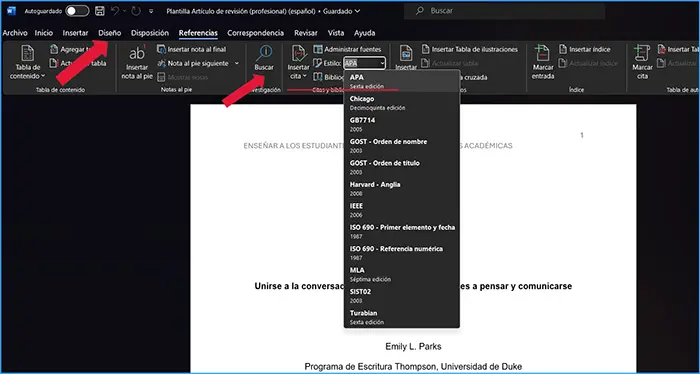Click Insertar índice
This screenshot has height=374, width=700.
click(x=584, y=49)
